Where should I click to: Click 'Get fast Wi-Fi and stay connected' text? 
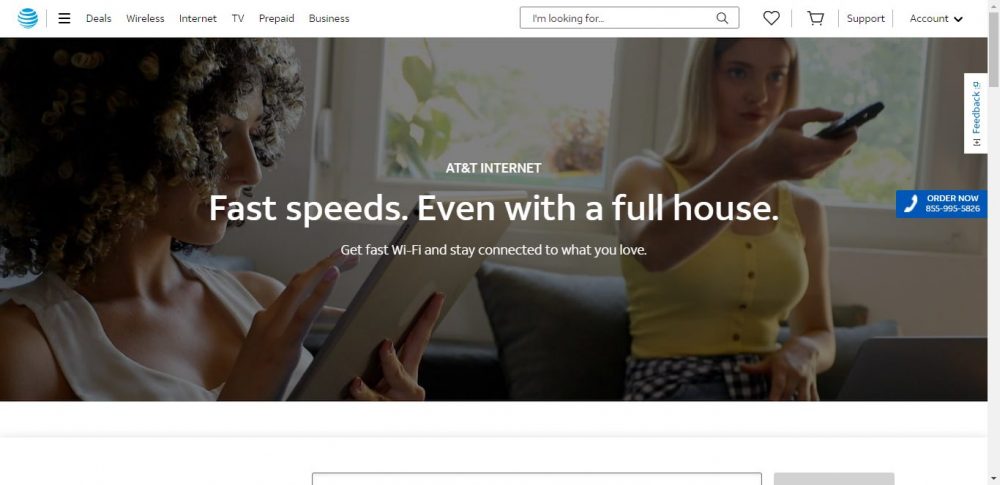(x=494, y=250)
